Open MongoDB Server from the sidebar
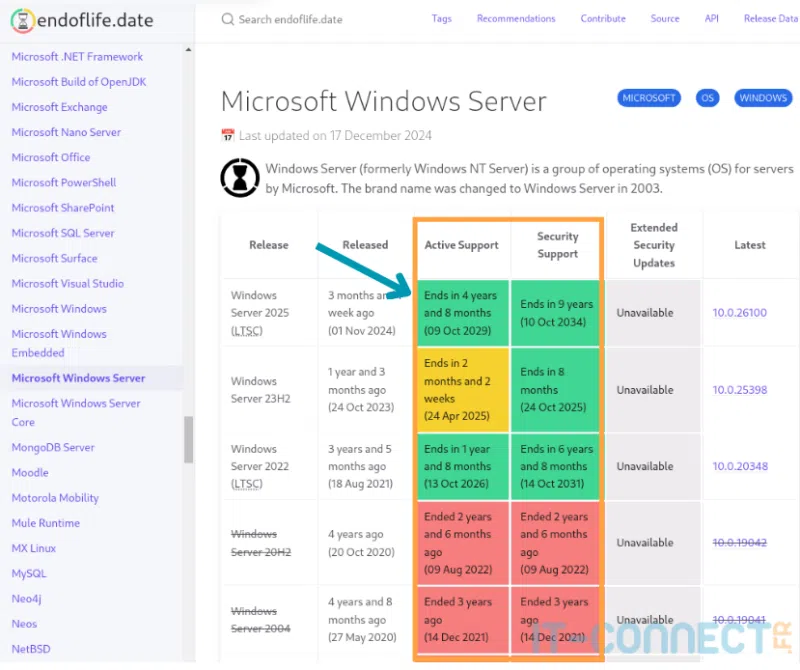This screenshot has height=670, width=800. tap(52, 447)
